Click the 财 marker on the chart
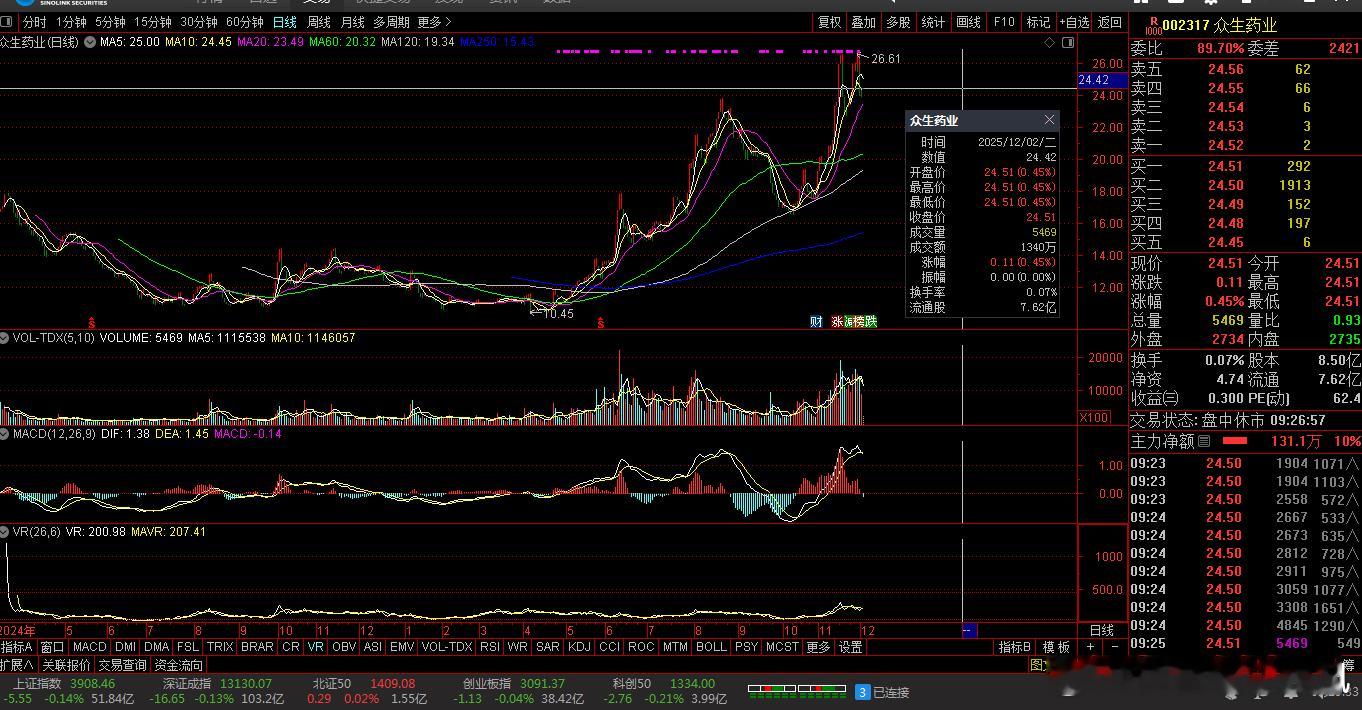Screen dimensions: 1362x710 point(816,321)
